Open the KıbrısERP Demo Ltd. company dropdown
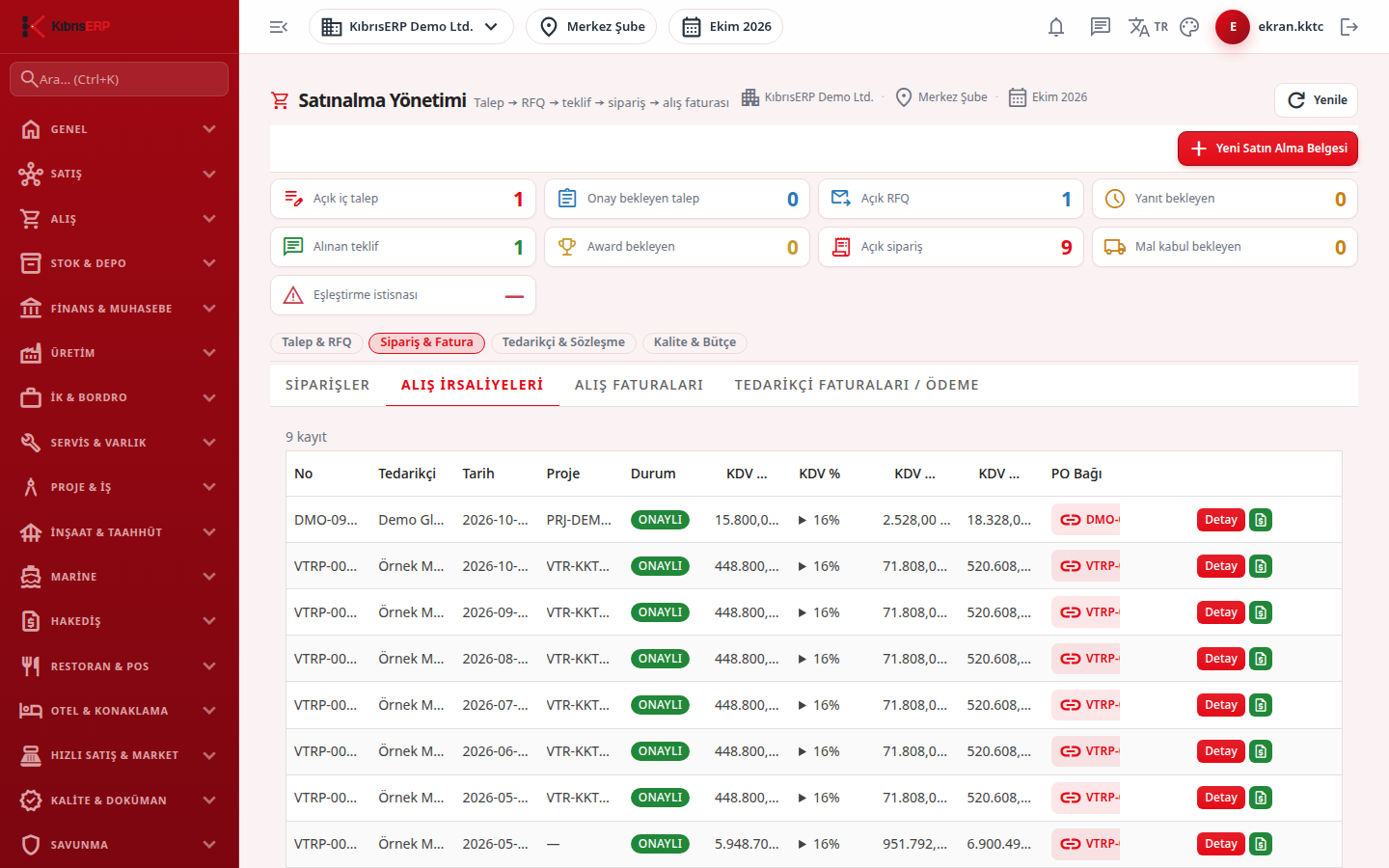 click(x=411, y=27)
